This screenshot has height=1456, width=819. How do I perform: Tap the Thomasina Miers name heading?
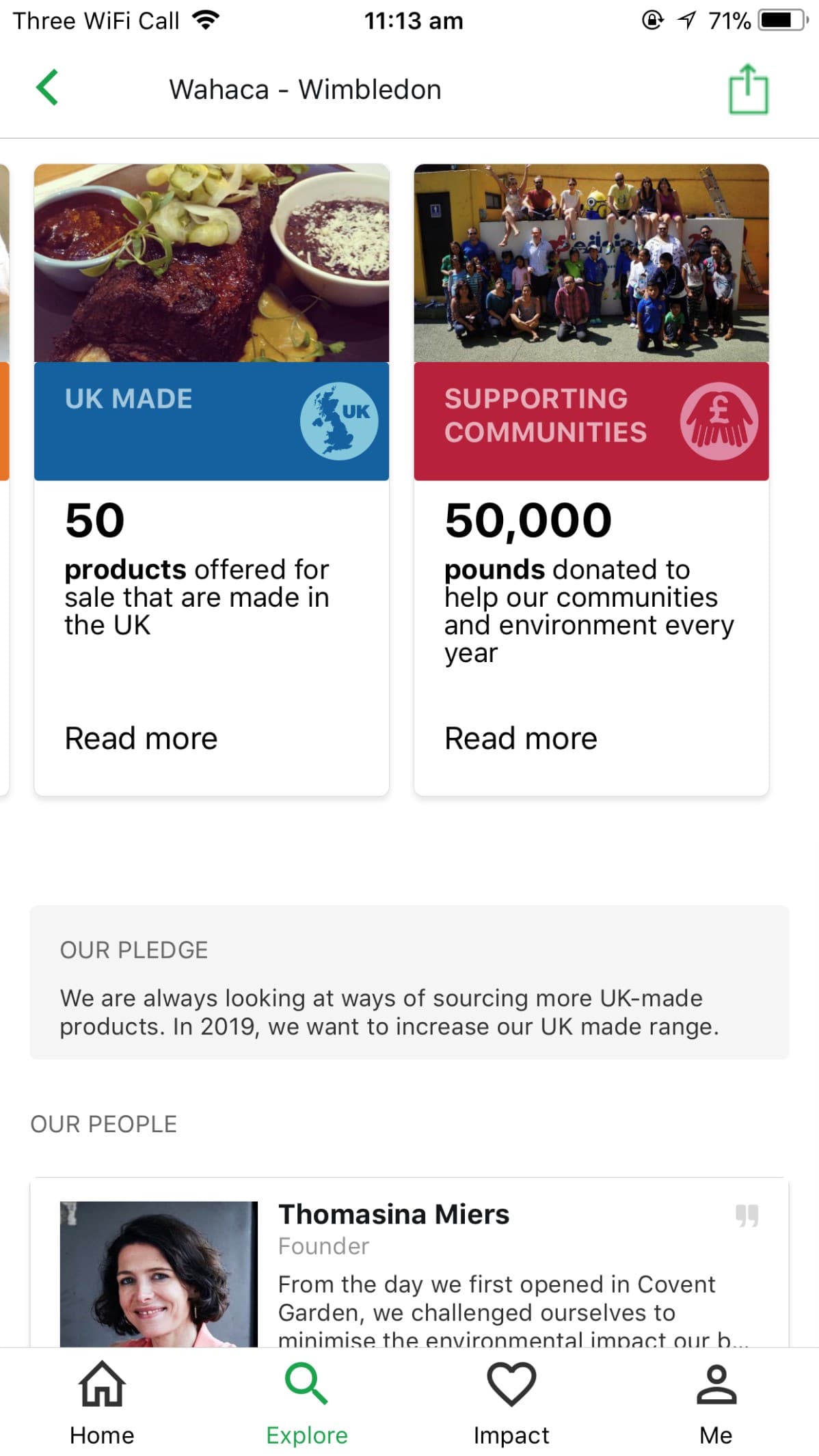coord(394,1214)
